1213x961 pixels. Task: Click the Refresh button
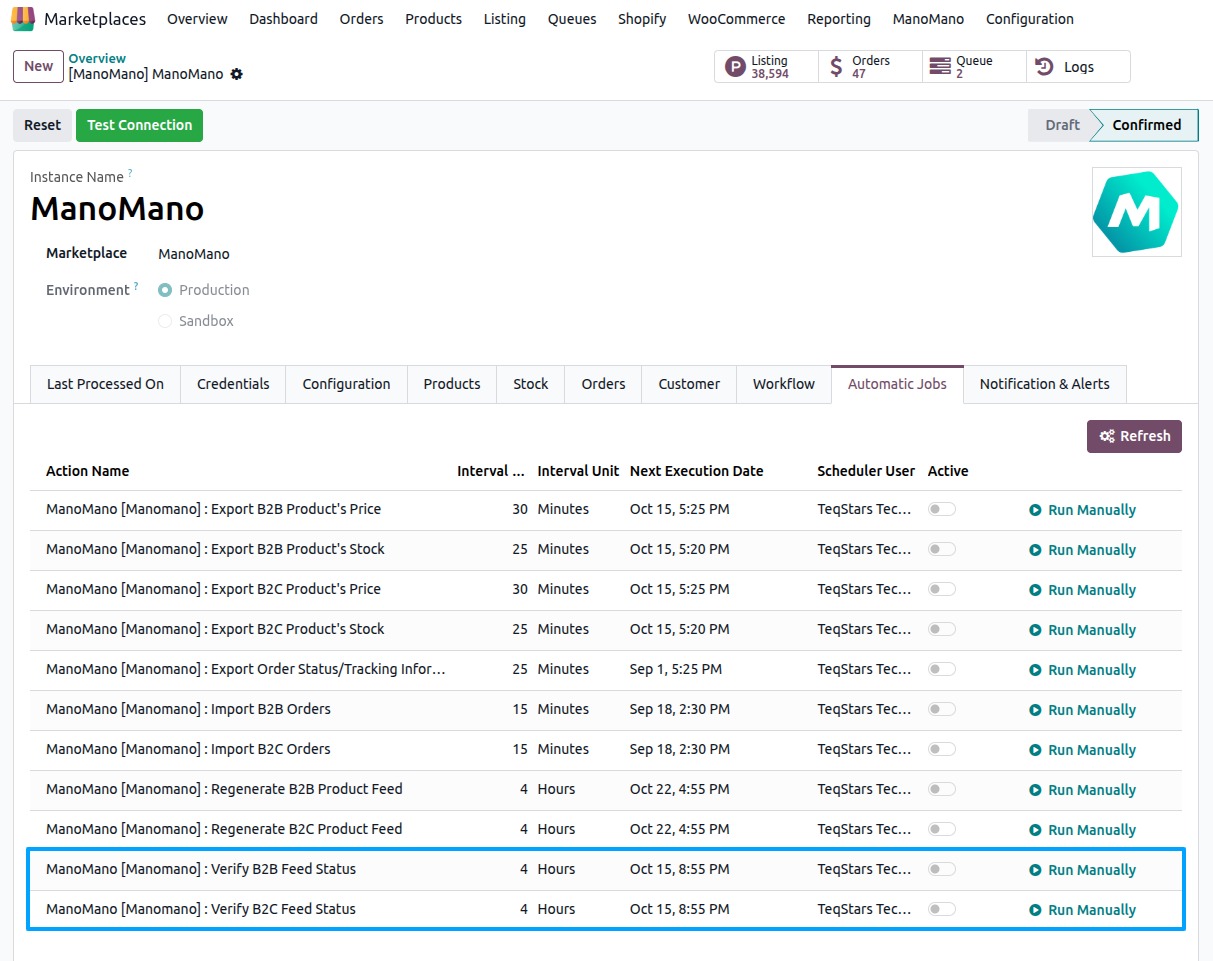click(x=1134, y=436)
